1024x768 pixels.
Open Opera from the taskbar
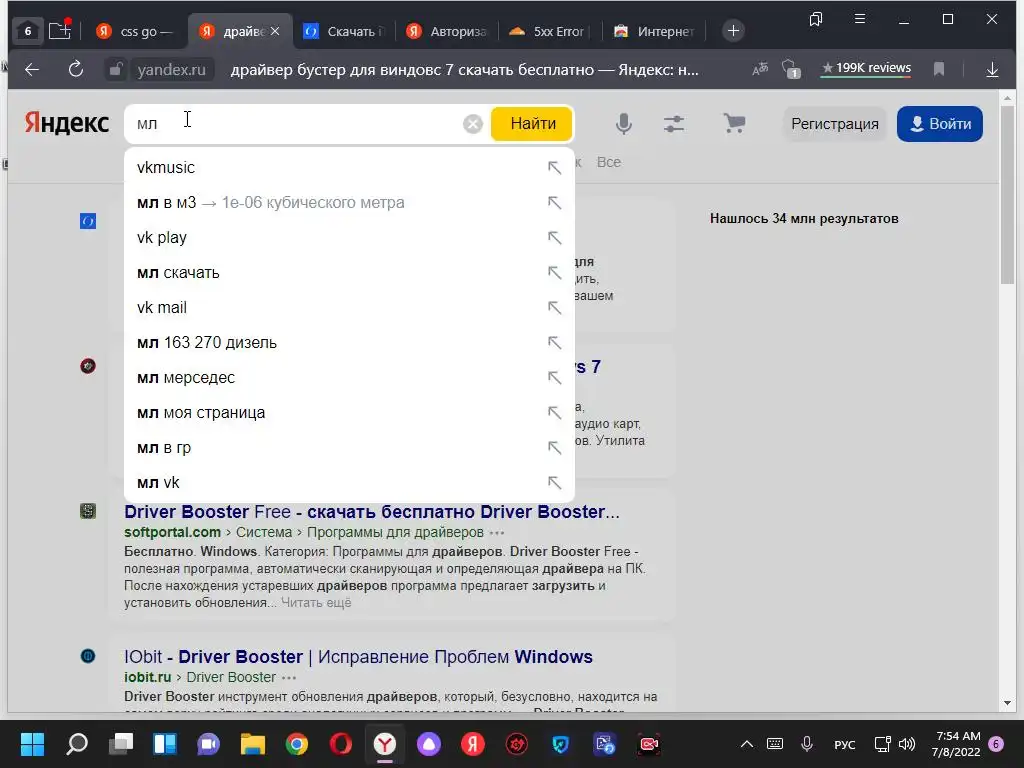(341, 744)
